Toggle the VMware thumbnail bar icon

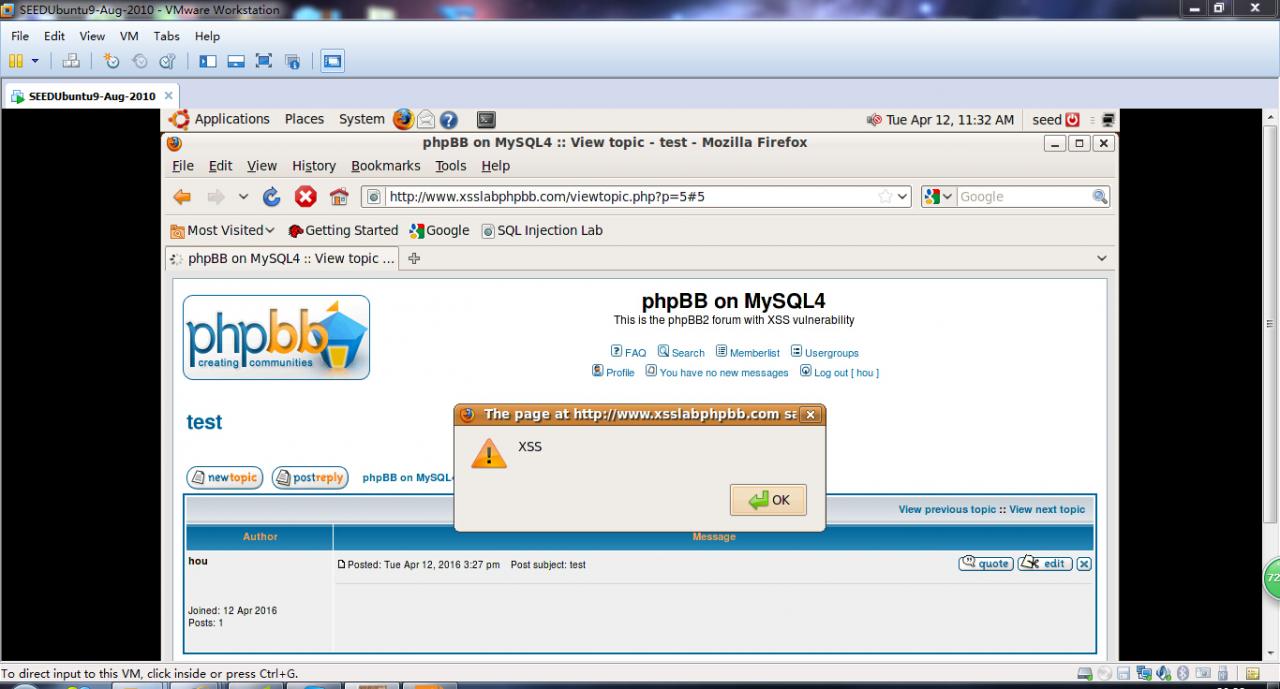click(236, 61)
